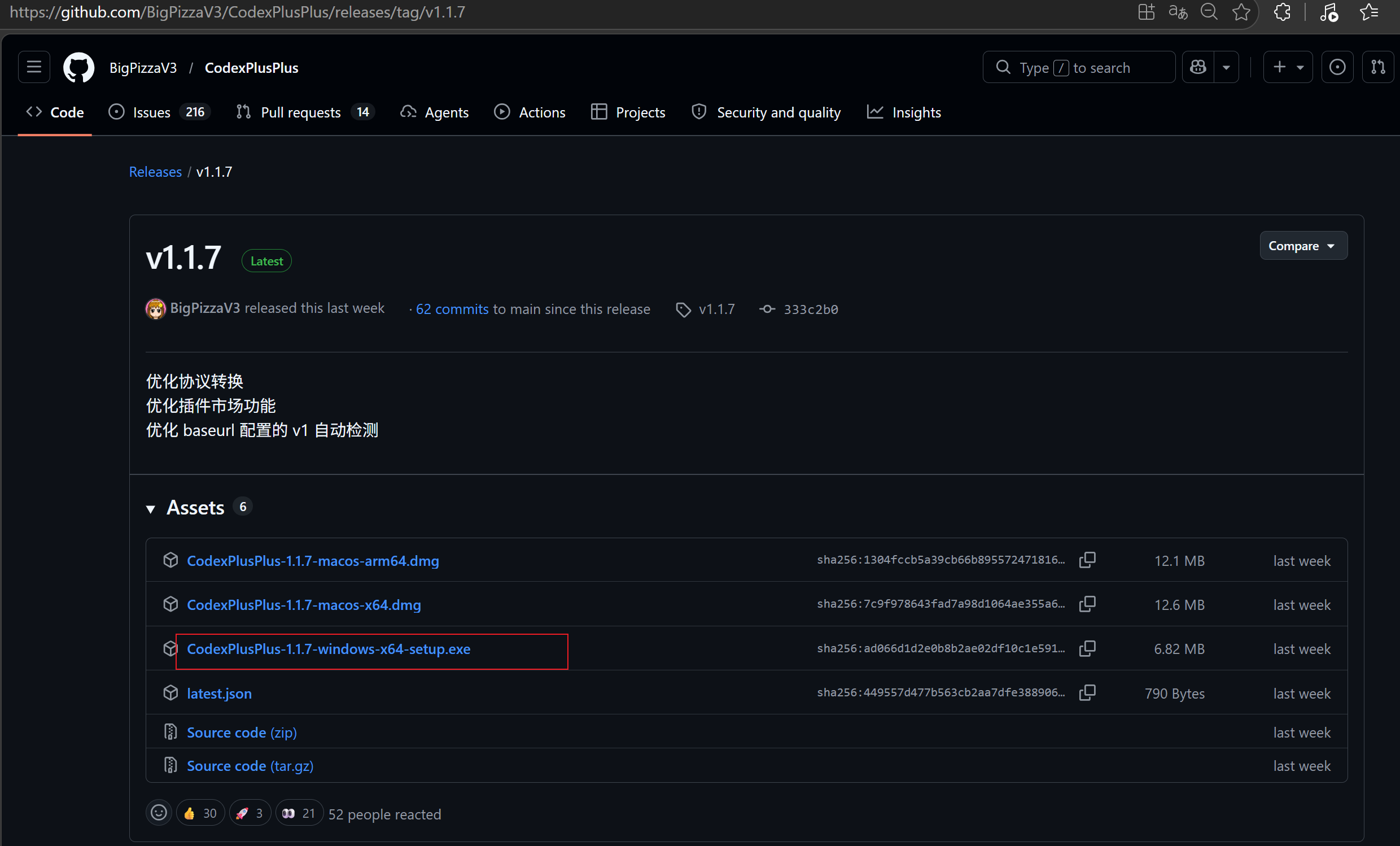Click the green Latest badge
The image size is (1400, 846).
point(266,261)
